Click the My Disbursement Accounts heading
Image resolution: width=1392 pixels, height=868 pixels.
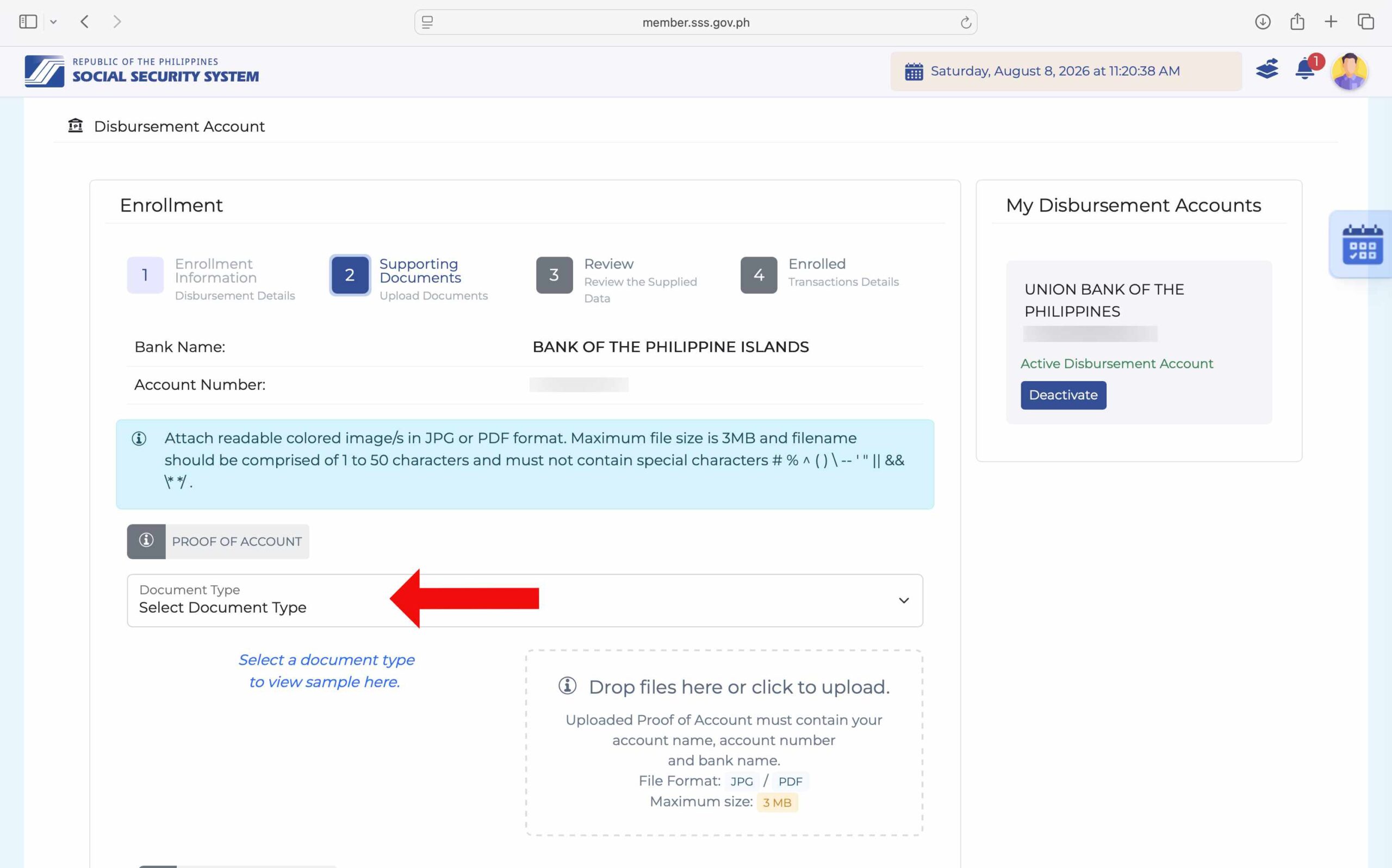pyautogui.click(x=1133, y=205)
